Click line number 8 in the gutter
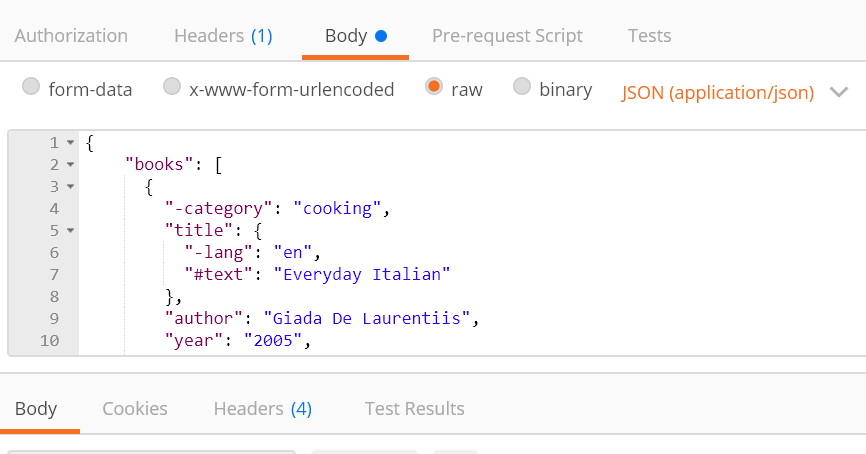The height and width of the screenshot is (454, 866). [x=54, y=297]
